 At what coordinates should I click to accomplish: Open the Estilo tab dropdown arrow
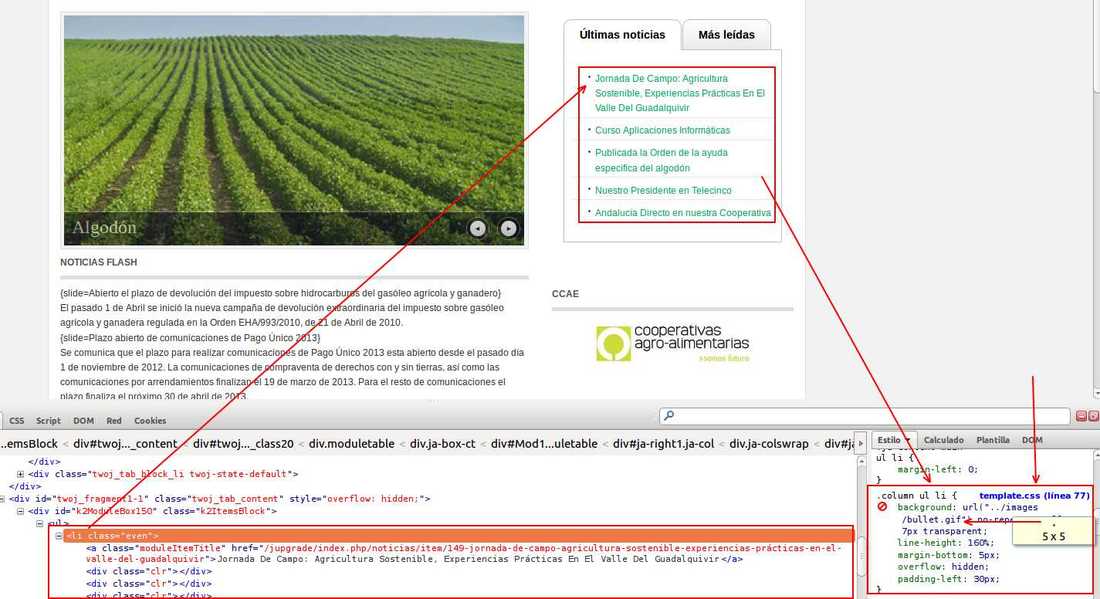[907, 440]
